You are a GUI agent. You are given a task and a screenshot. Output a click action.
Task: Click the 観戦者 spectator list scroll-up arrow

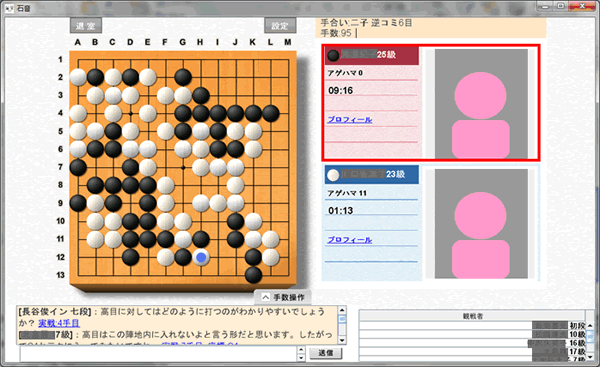[x=590, y=325]
